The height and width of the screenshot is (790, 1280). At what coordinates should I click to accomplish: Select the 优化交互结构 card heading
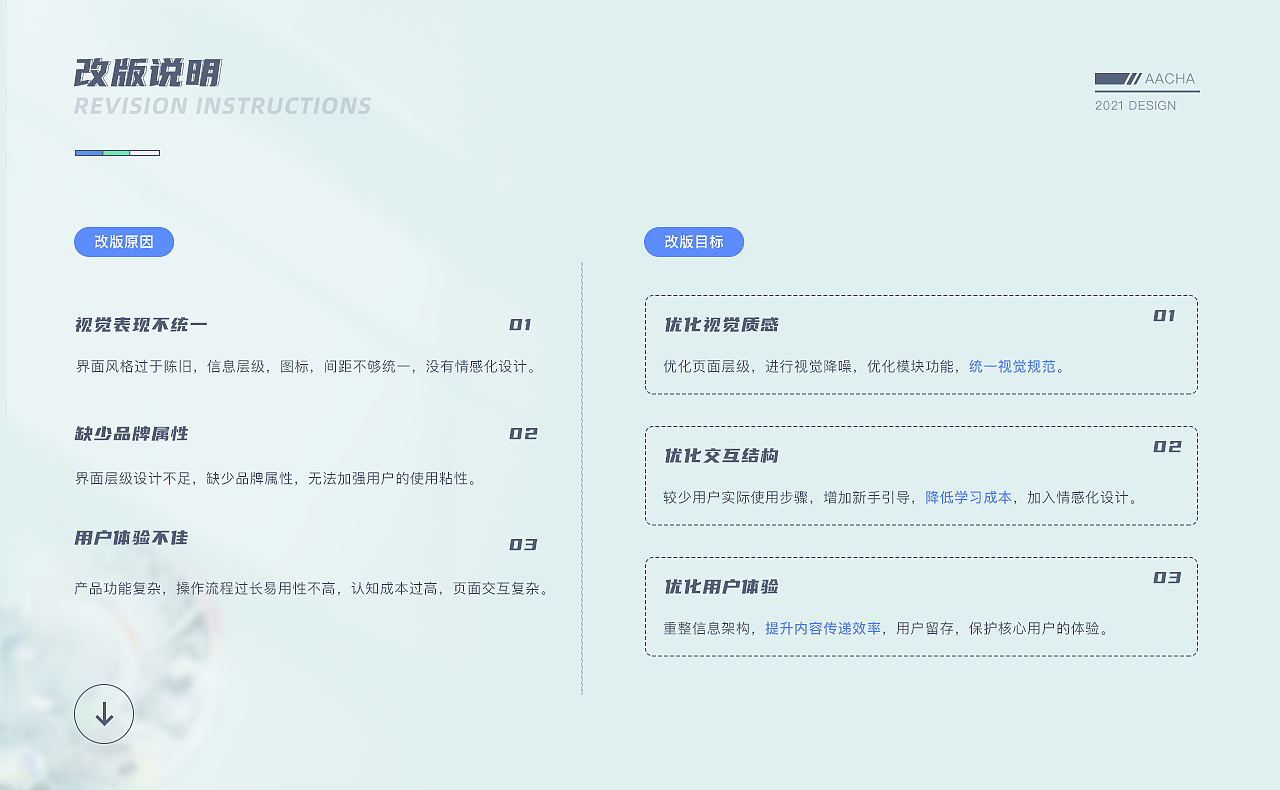[721, 456]
